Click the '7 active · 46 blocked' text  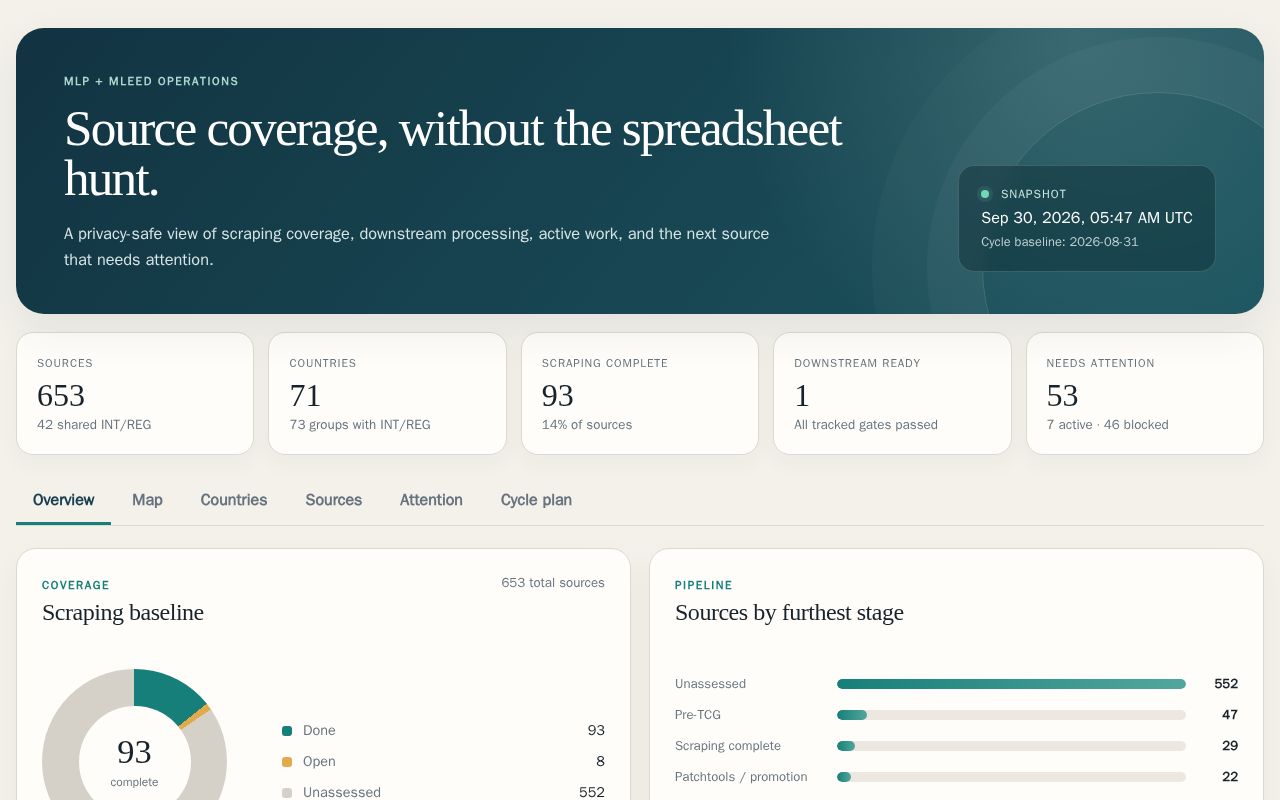[x=1108, y=425]
